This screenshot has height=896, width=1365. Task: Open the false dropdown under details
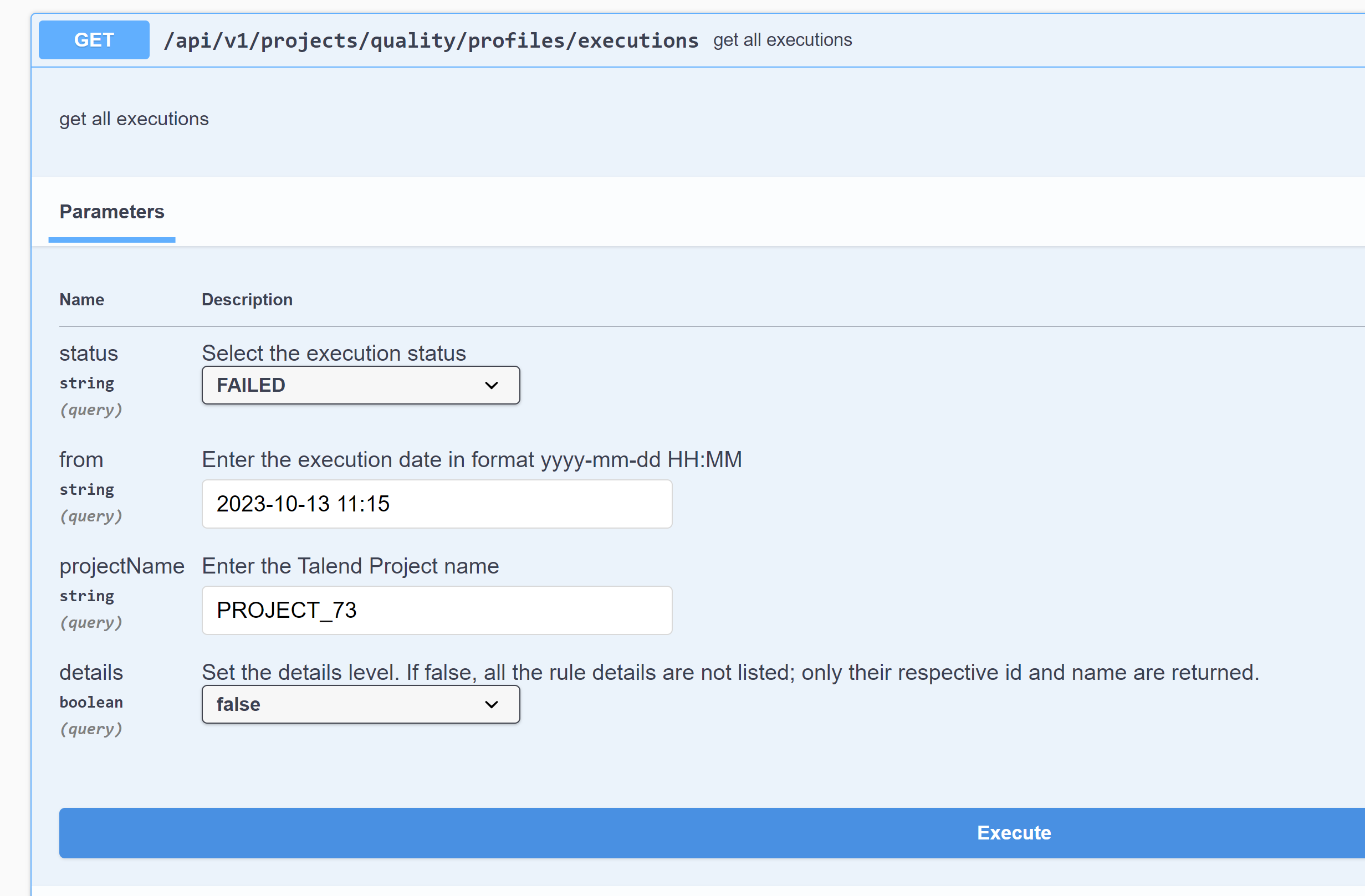click(x=360, y=704)
